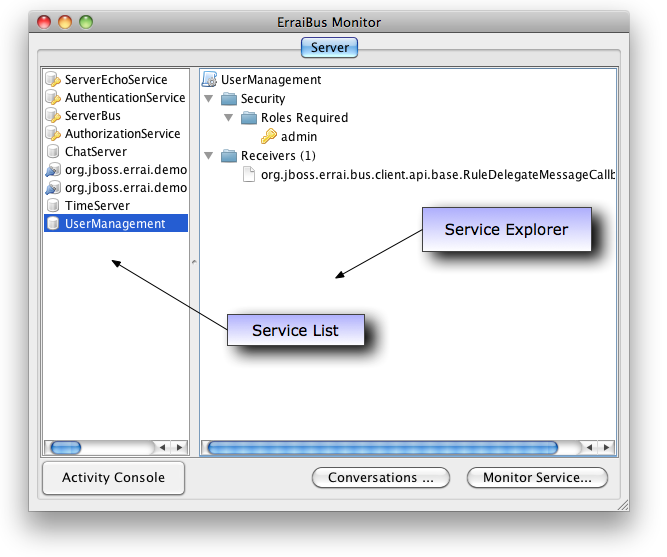
Task: Select the highlighted UserManagement list entry
Action: (x=116, y=223)
